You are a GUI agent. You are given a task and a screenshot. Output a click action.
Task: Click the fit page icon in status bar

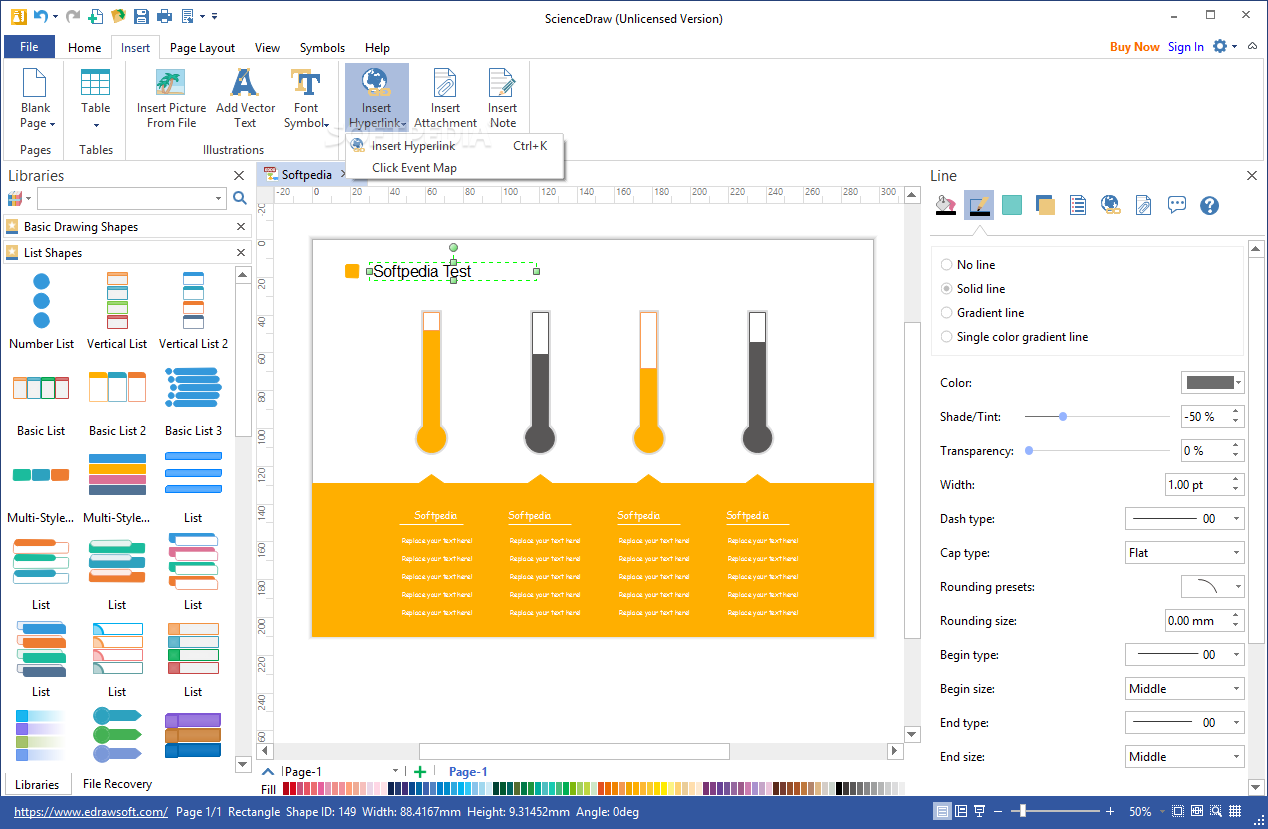tap(1178, 811)
